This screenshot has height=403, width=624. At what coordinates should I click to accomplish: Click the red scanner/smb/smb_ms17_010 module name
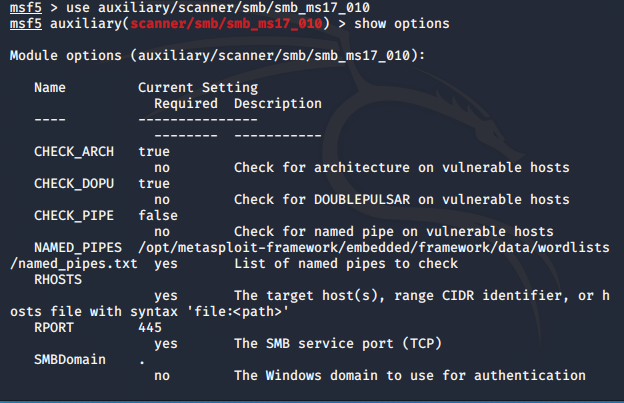click(226, 23)
